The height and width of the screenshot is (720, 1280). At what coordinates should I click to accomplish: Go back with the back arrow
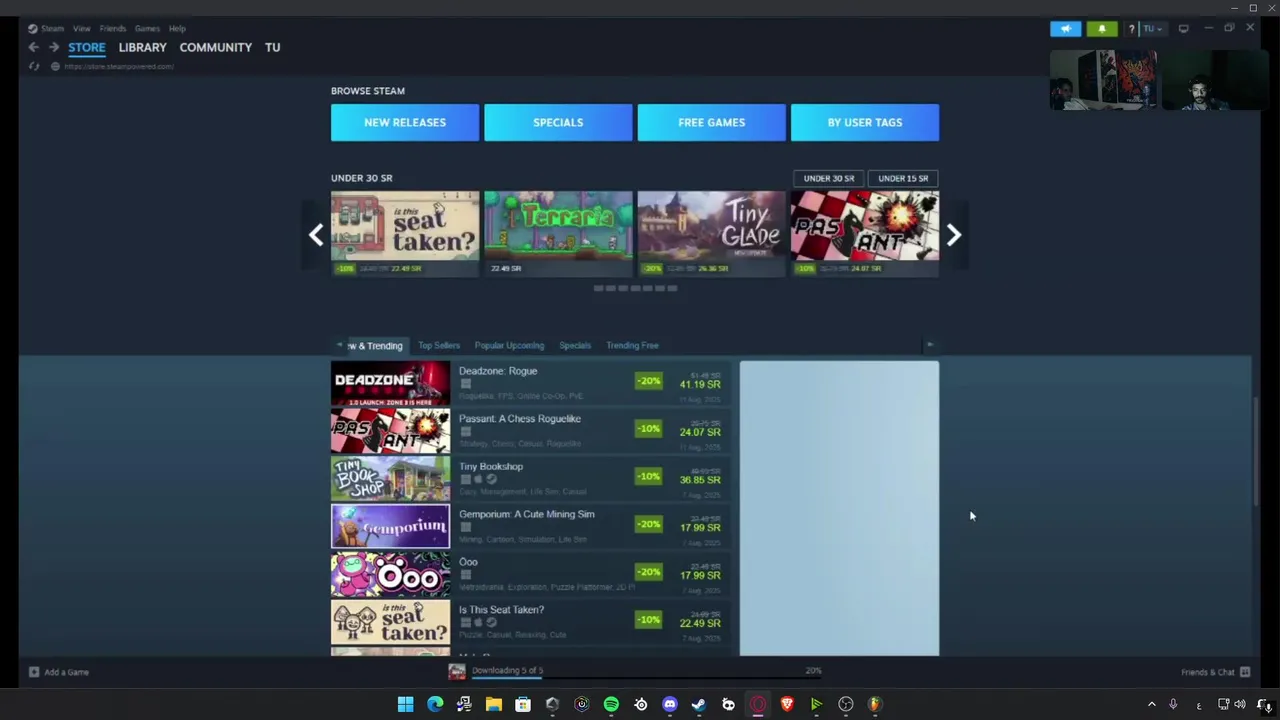coord(33,47)
